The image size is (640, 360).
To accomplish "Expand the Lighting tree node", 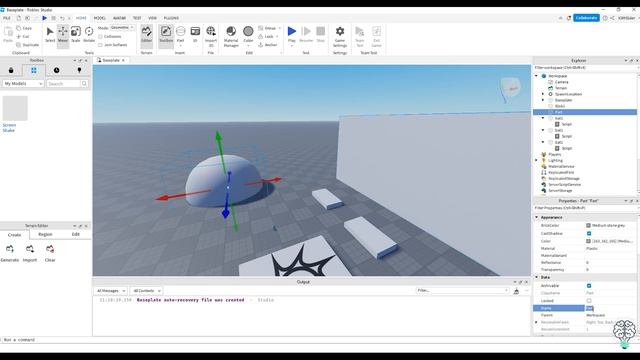I will 536,160.
